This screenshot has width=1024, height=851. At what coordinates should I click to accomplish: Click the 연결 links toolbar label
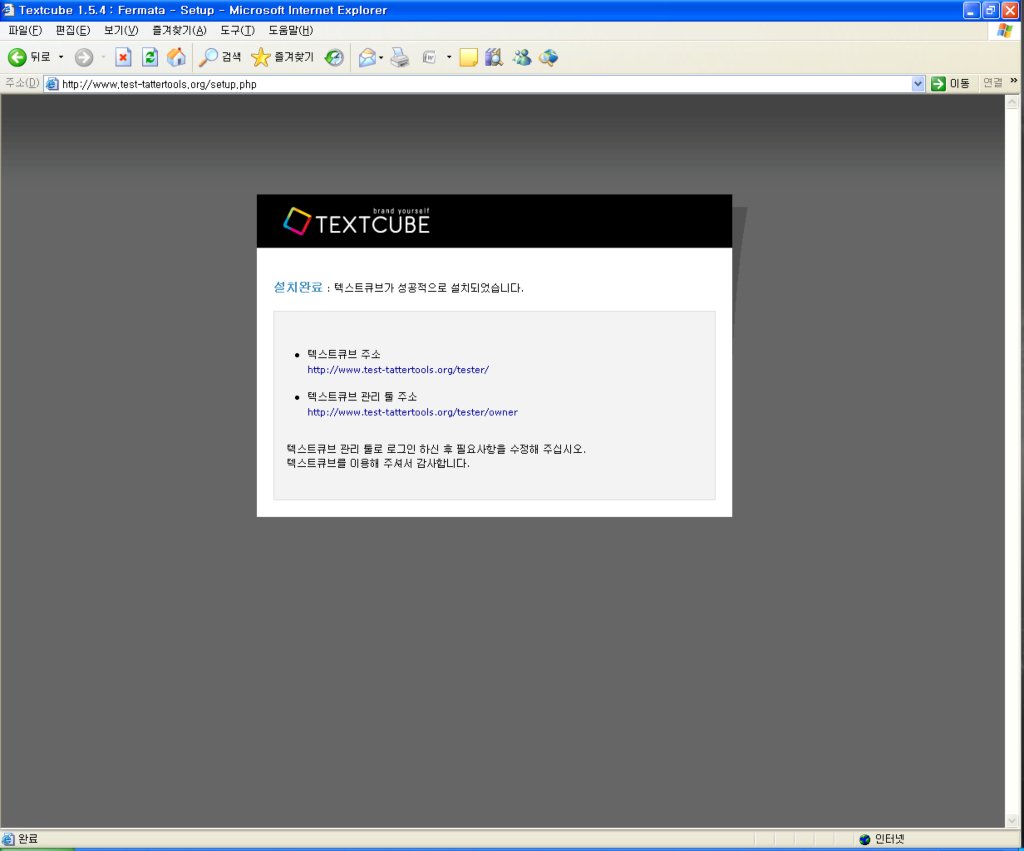pos(993,83)
